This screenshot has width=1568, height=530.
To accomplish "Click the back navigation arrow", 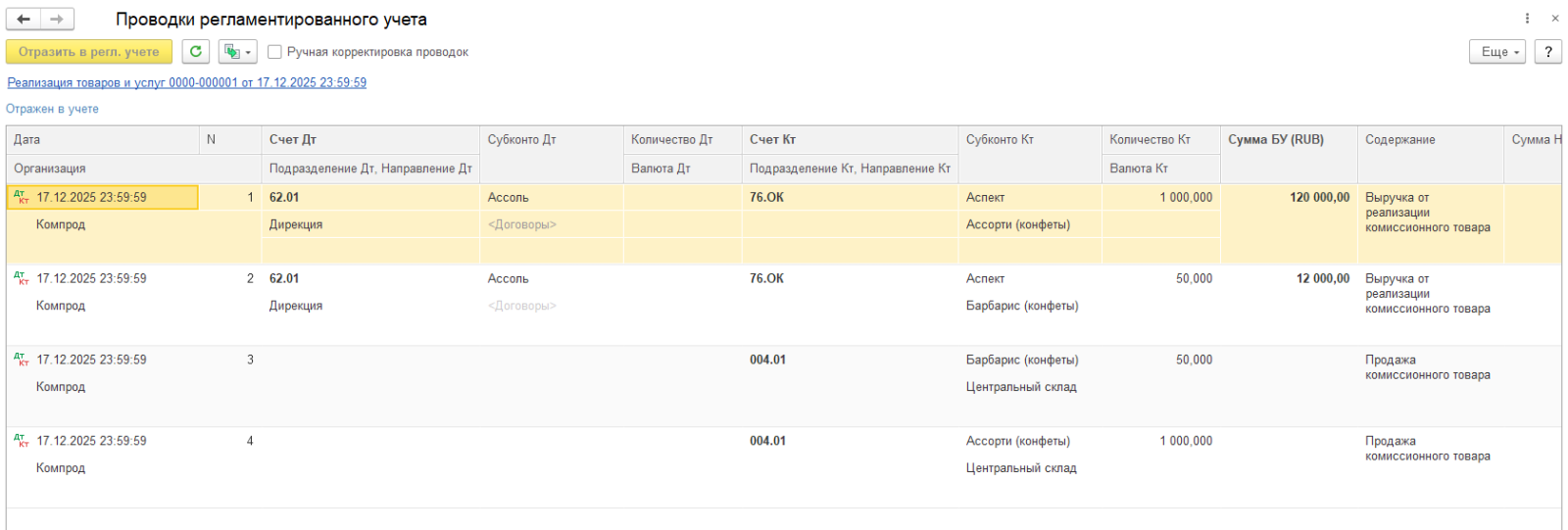I will [x=24, y=19].
